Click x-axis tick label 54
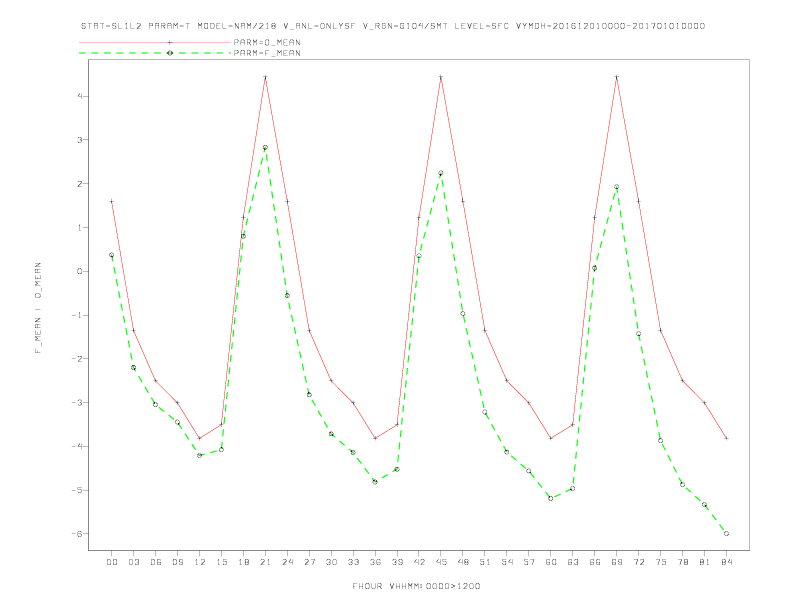The width and height of the screenshot is (792, 612). tap(507, 562)
